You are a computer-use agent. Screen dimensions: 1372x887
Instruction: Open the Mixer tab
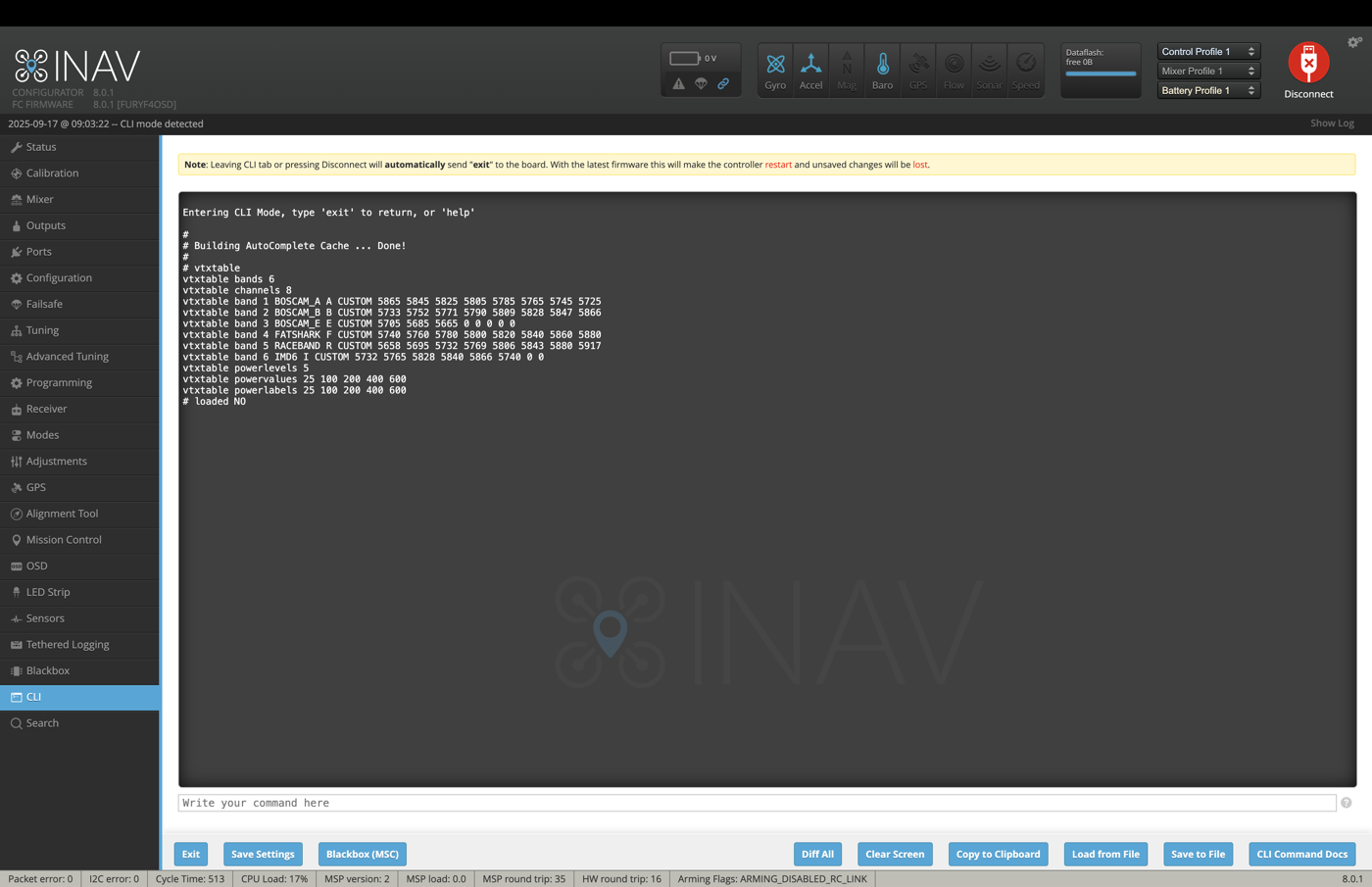click(79, 199)
